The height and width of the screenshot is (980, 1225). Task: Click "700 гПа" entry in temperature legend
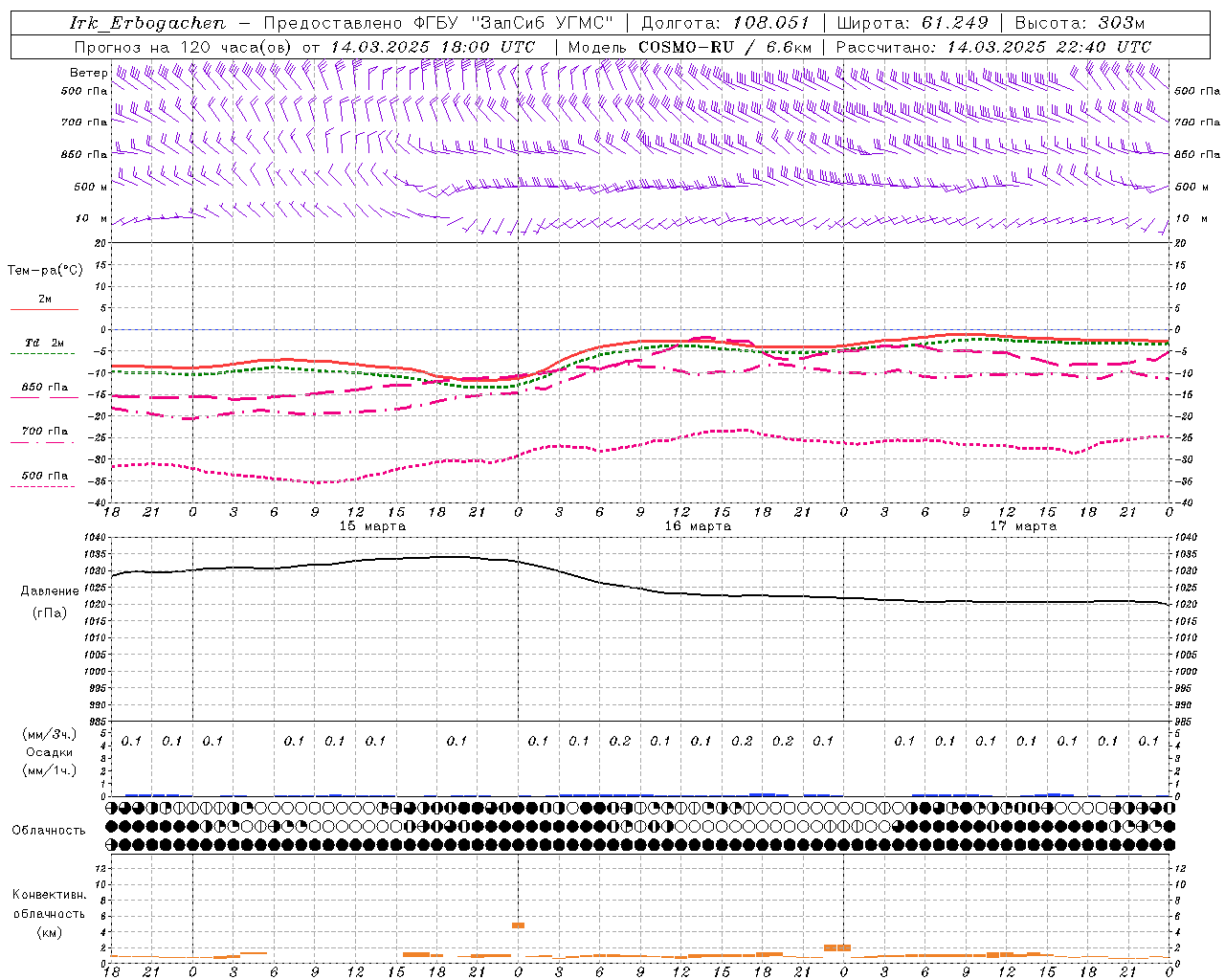pyautogui.click(x=44, y=432)
